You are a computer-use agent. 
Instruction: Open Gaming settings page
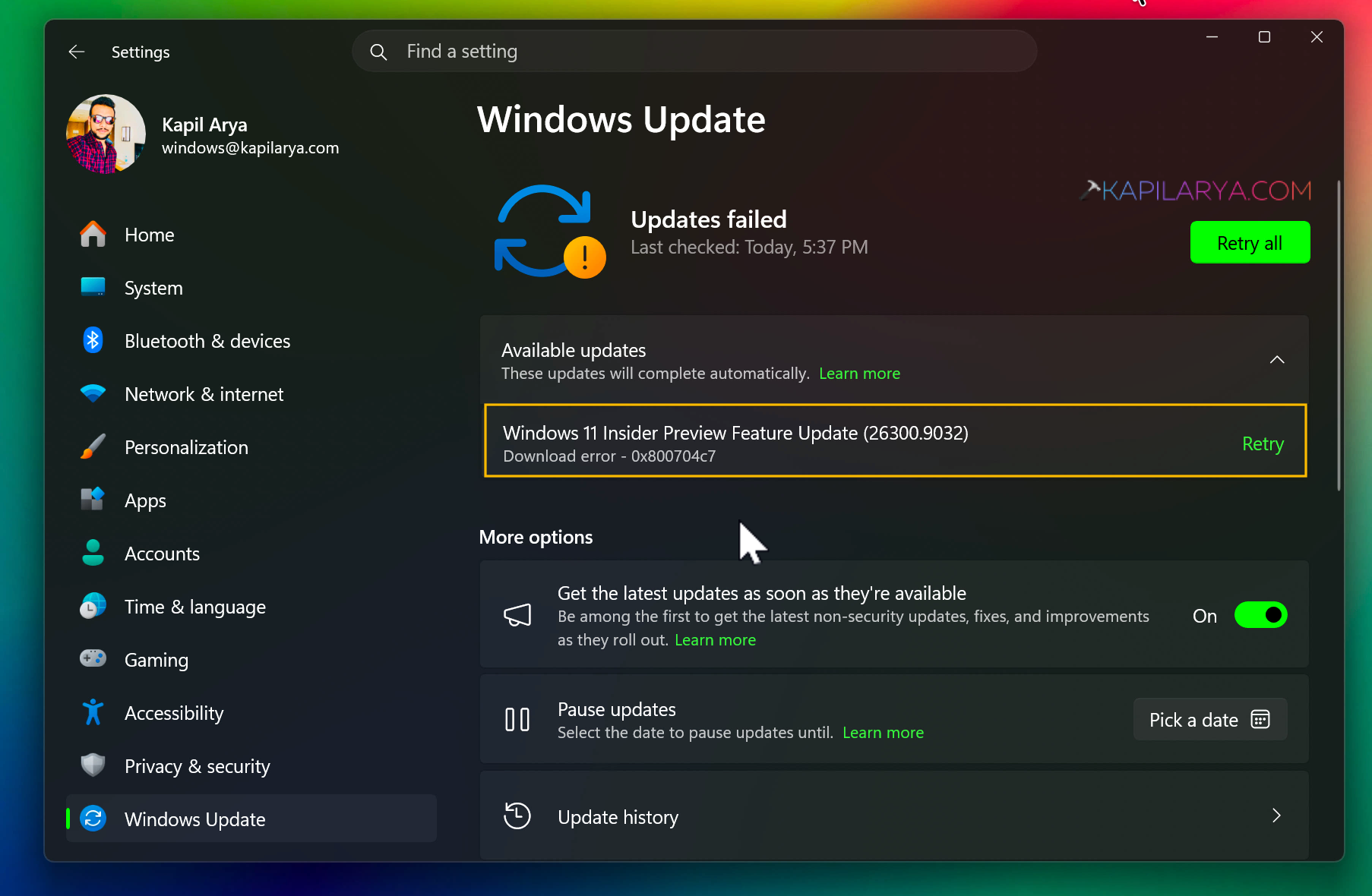point(251,660)
